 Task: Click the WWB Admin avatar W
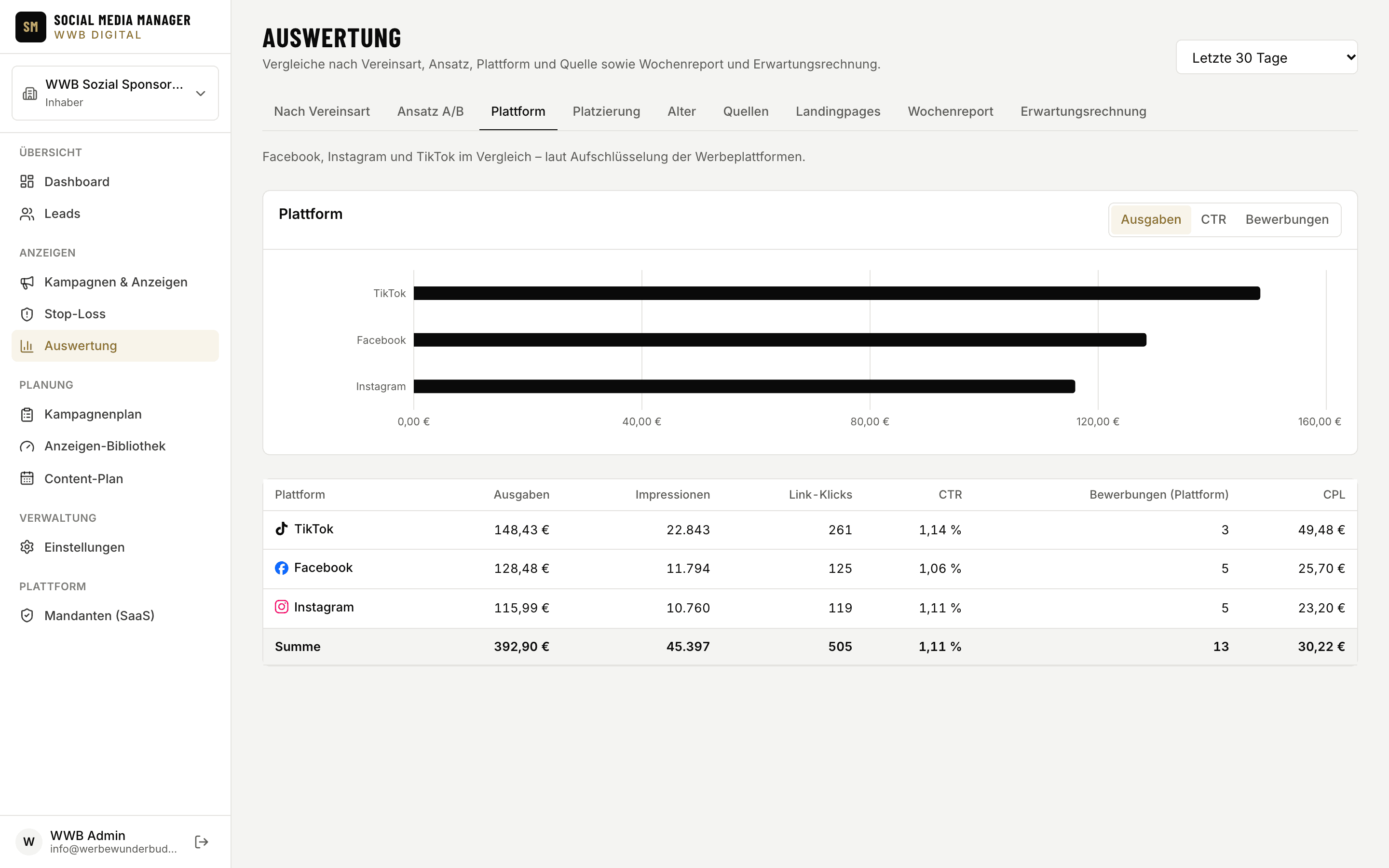click(x=29, y=841)
